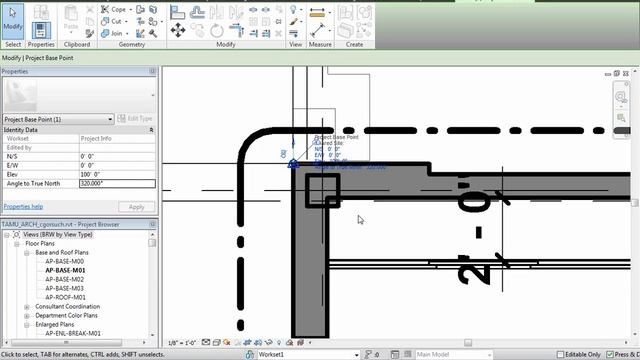Select the Cope geometry tool
Image resolution: width=640 pixels, height=360 pixels.
pyautogui.click(x=113, y=9)
